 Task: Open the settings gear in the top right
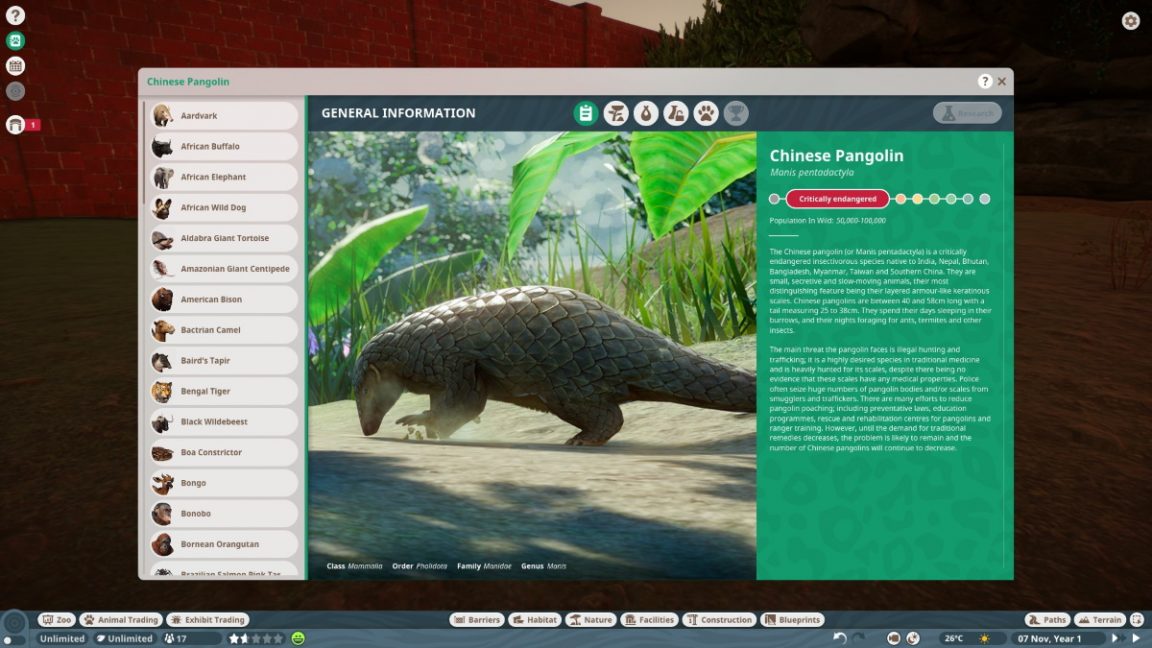pyautogui.click(x=1131, y=21)
